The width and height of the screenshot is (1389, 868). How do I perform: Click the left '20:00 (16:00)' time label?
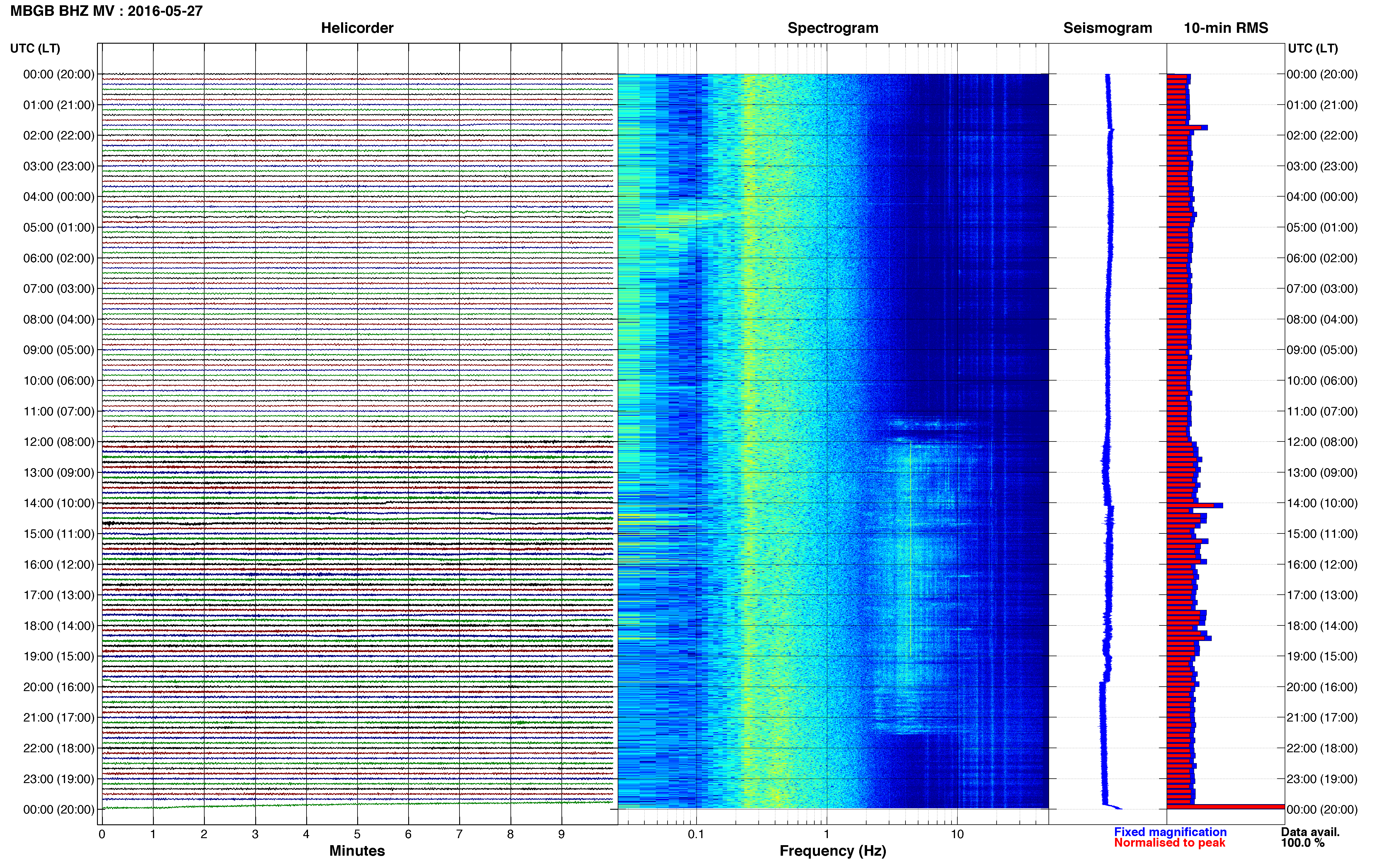59,687
